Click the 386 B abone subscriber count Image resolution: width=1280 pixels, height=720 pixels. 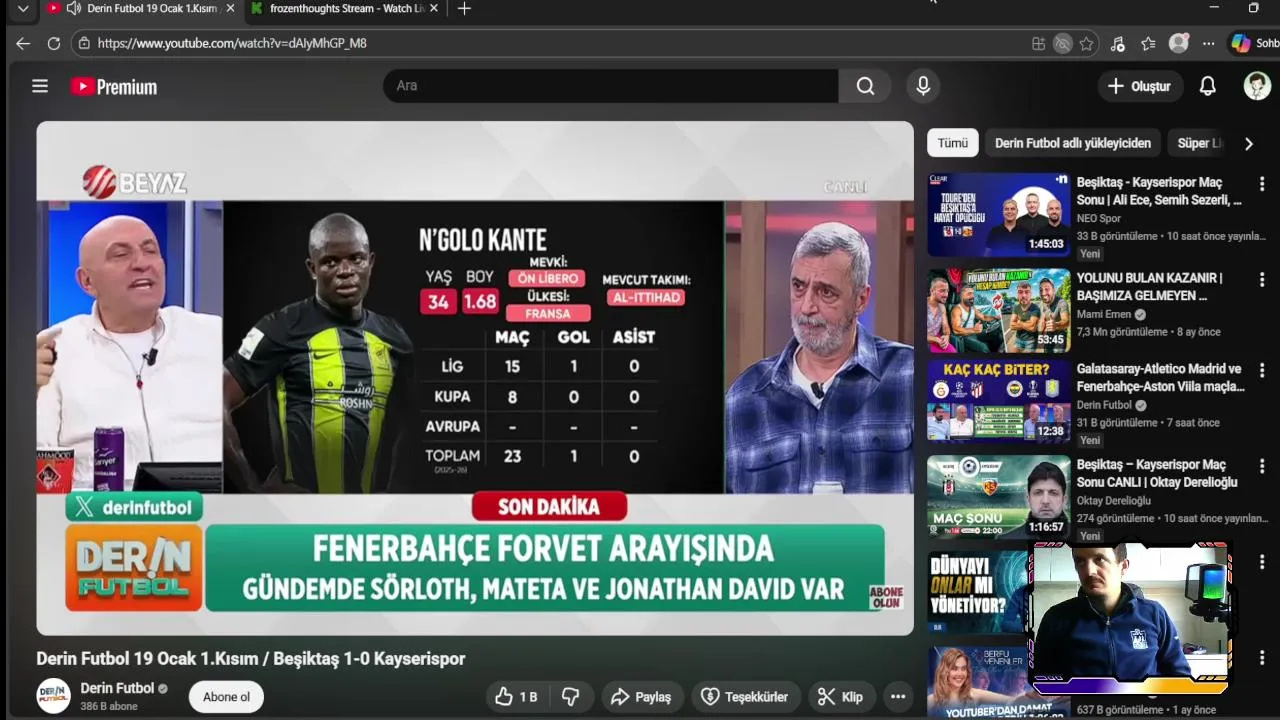pos(109,706)
